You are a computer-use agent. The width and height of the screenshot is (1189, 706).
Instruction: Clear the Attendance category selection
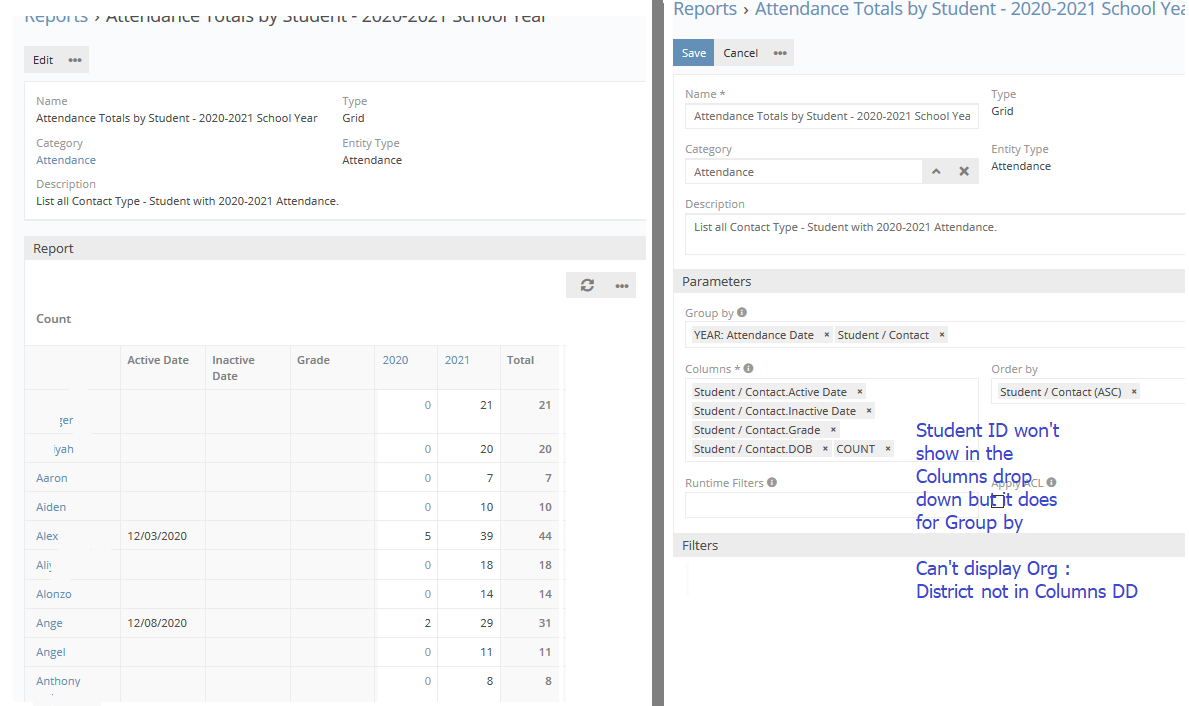964,172
